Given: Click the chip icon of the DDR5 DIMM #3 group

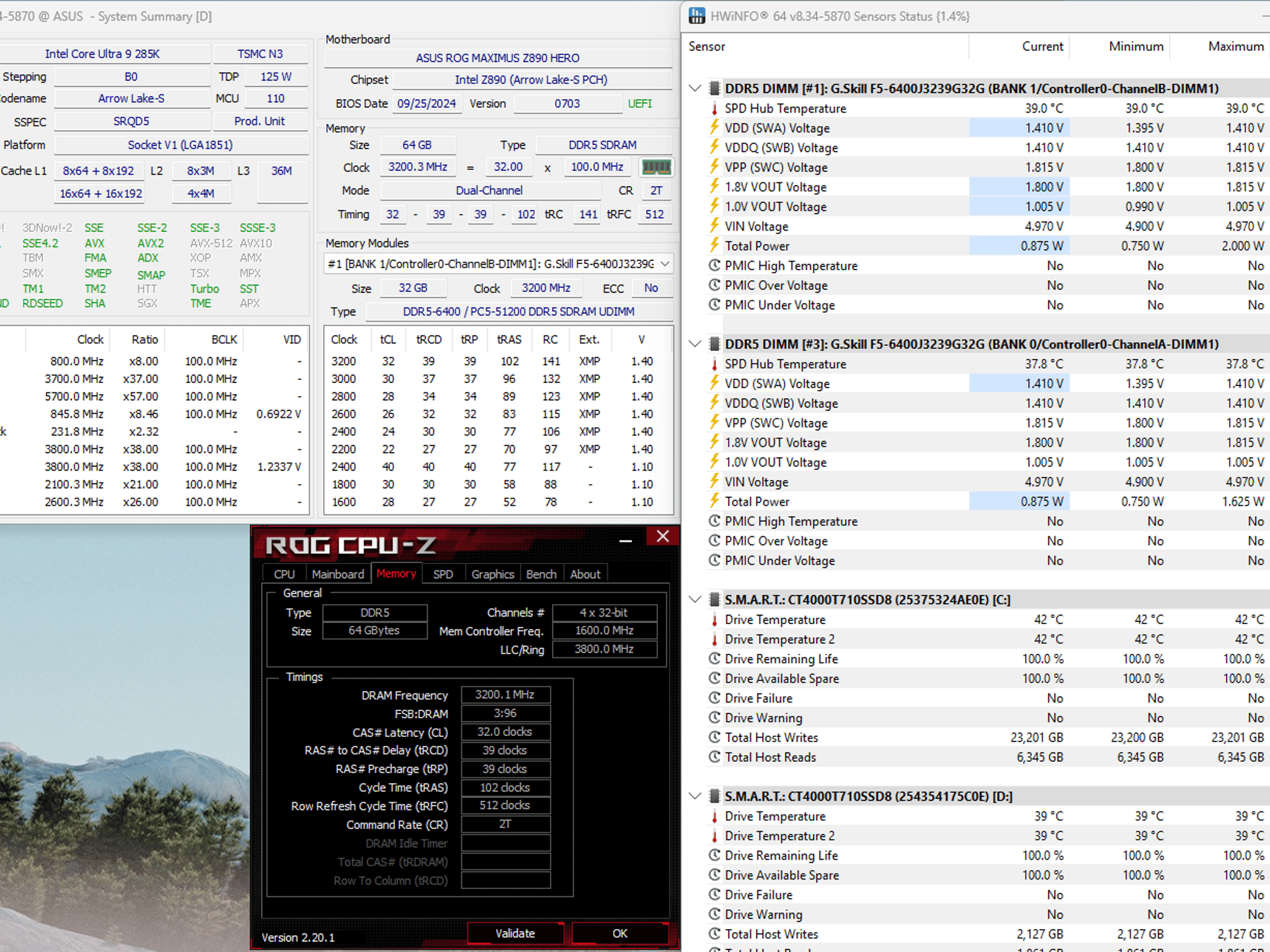Looking at the screenshot, I should coord(714,344).
